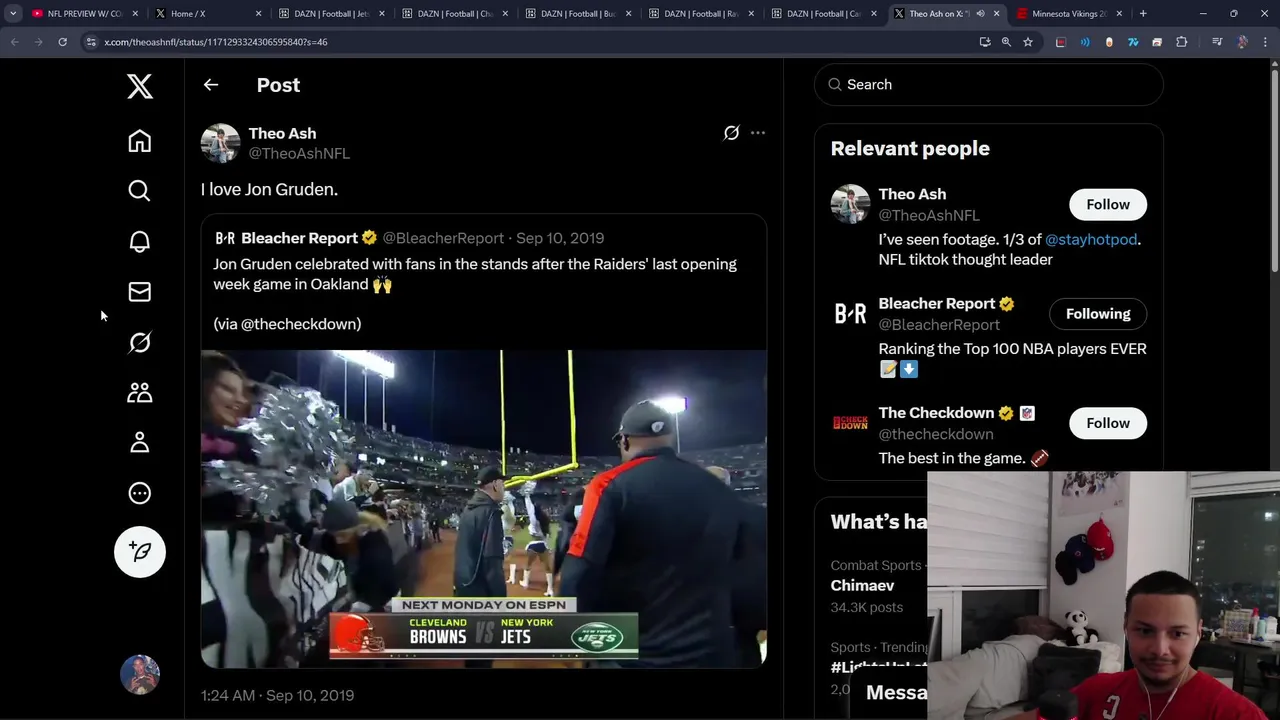The image size is (1280, 720).
Task: Click @TheoAshNFL handle under post author
Action: point(299,154)
